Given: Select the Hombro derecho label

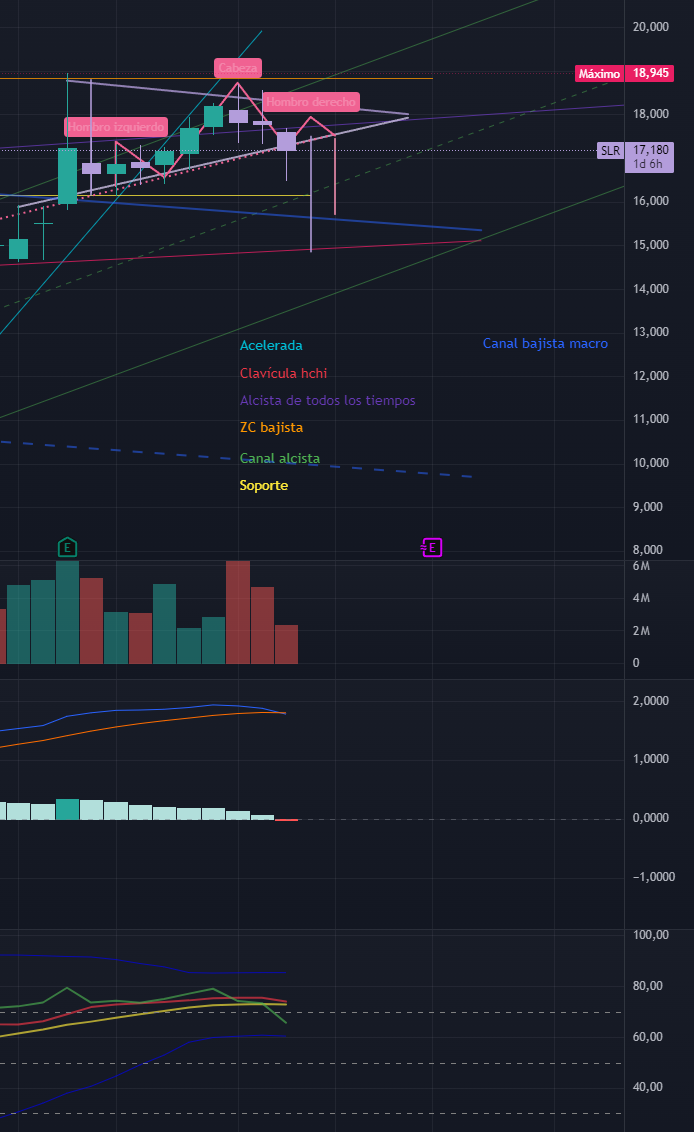Looking at the screenshot, I should (x=310, y=102).
